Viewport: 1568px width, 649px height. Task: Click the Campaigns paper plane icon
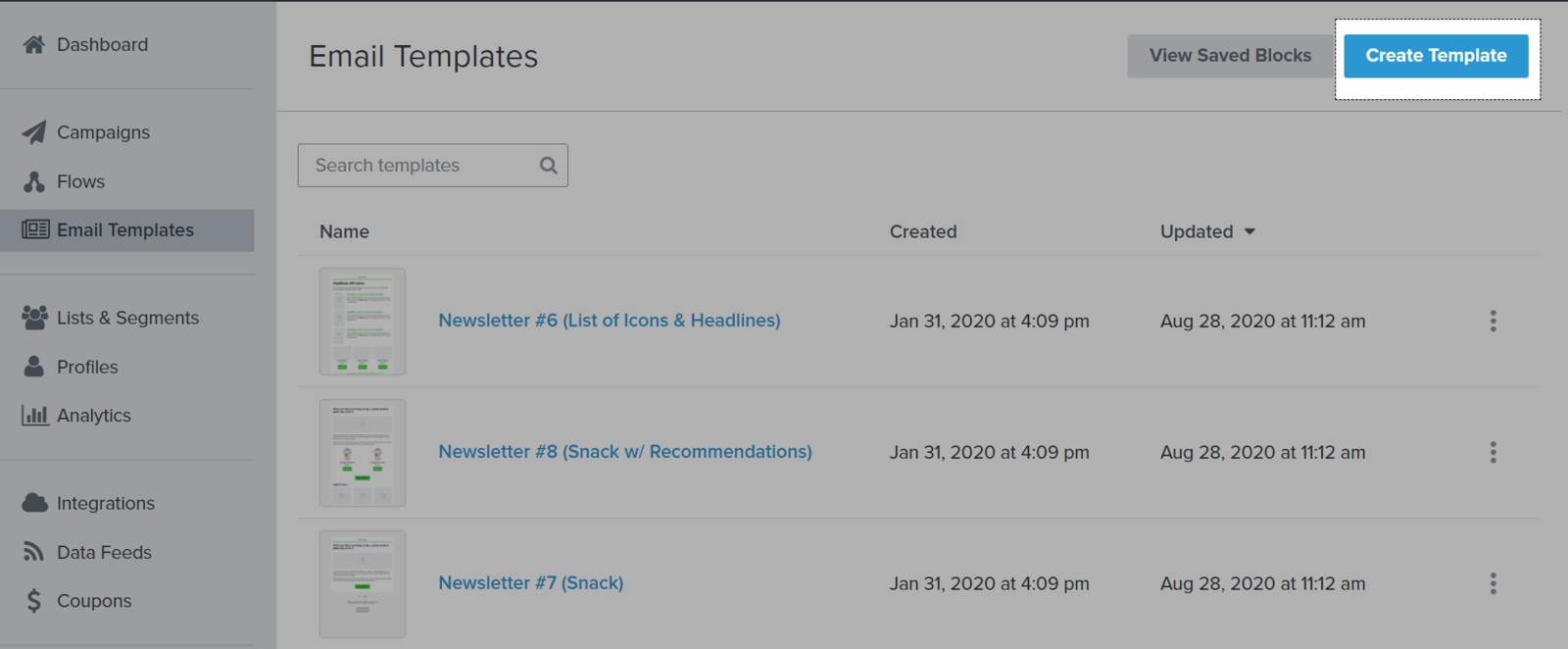(34, 132)
